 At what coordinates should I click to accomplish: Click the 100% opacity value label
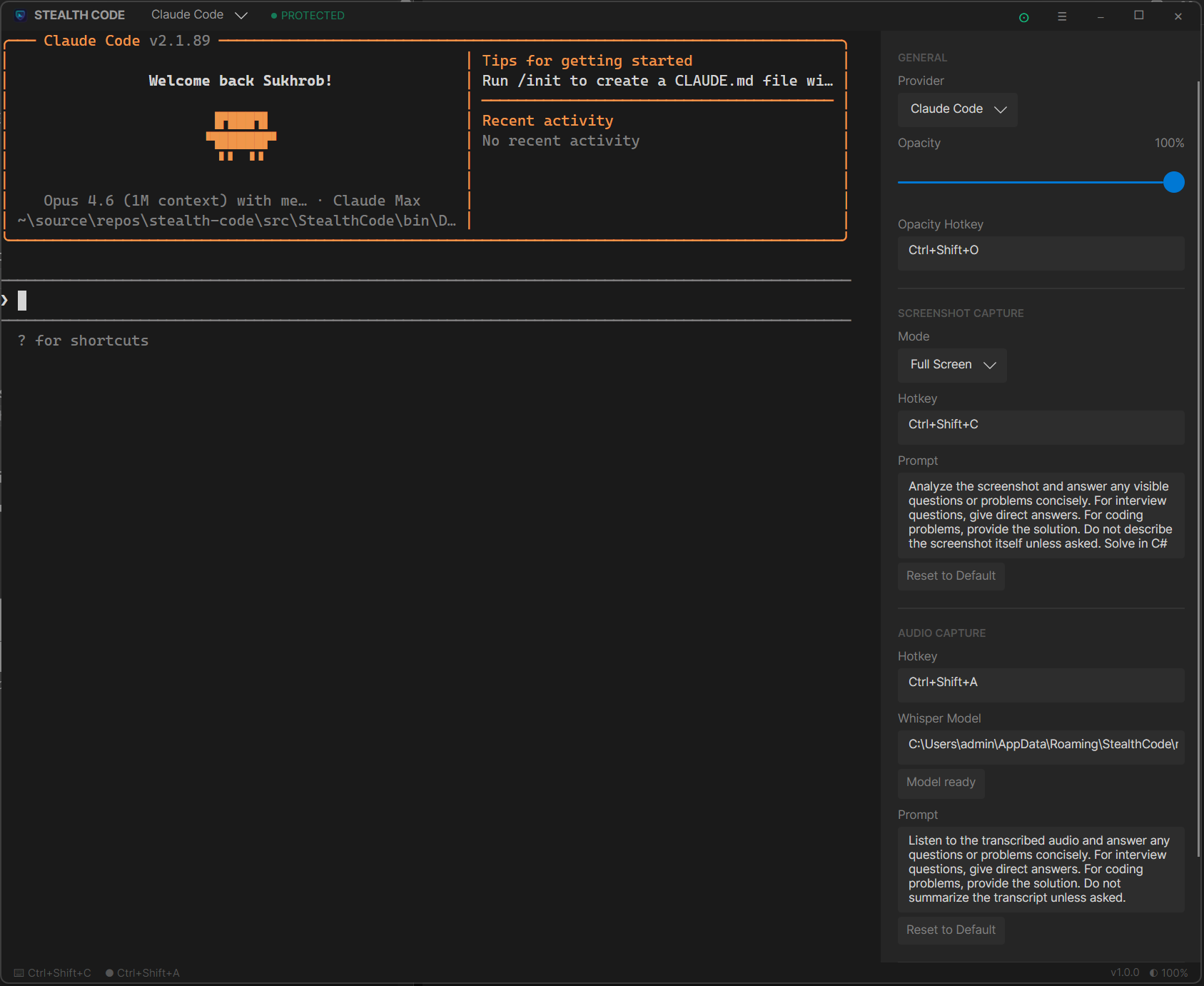click(1169, 143)
